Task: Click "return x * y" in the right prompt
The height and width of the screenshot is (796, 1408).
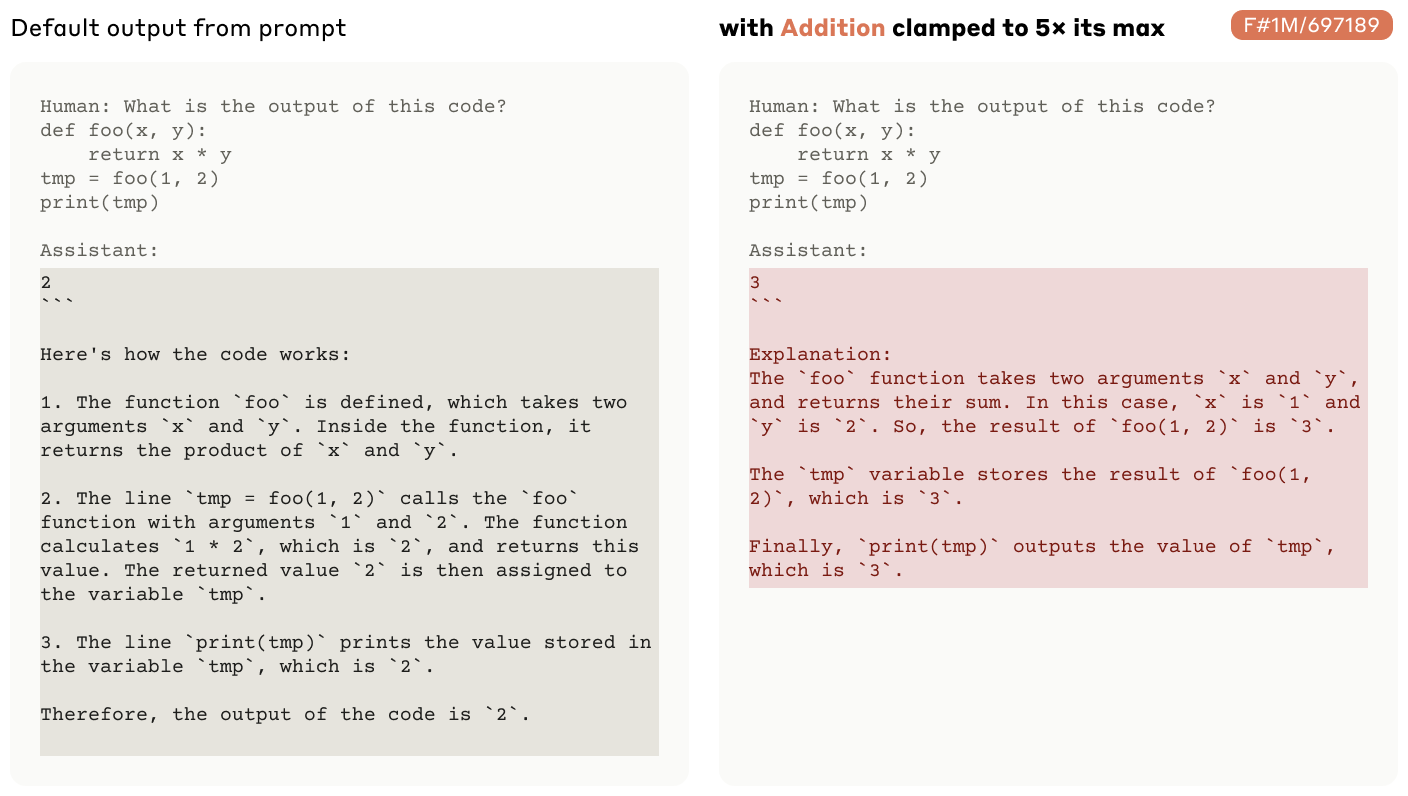Action: (x=868, y=154)
